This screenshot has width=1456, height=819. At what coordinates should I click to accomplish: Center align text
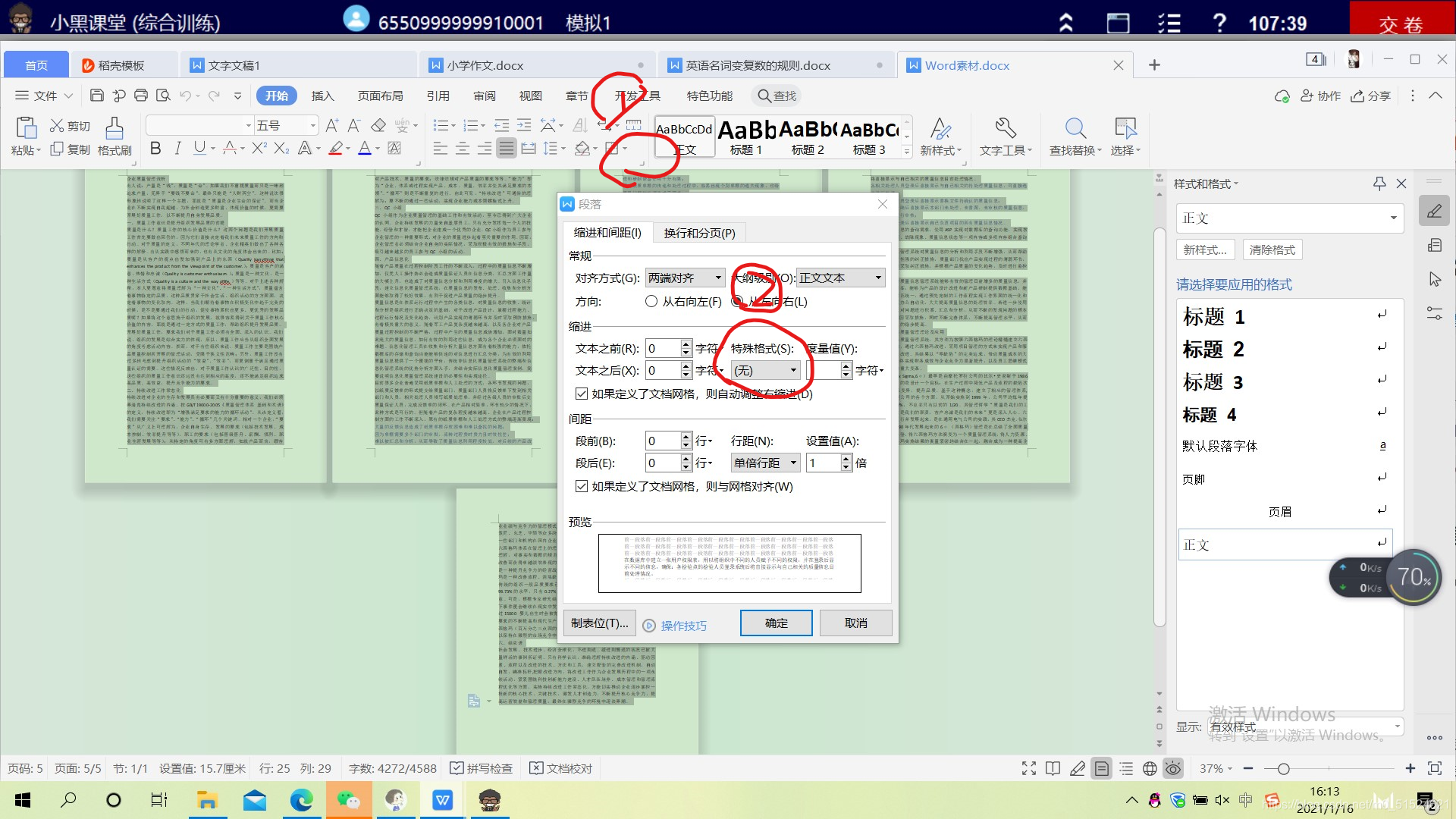462,148
